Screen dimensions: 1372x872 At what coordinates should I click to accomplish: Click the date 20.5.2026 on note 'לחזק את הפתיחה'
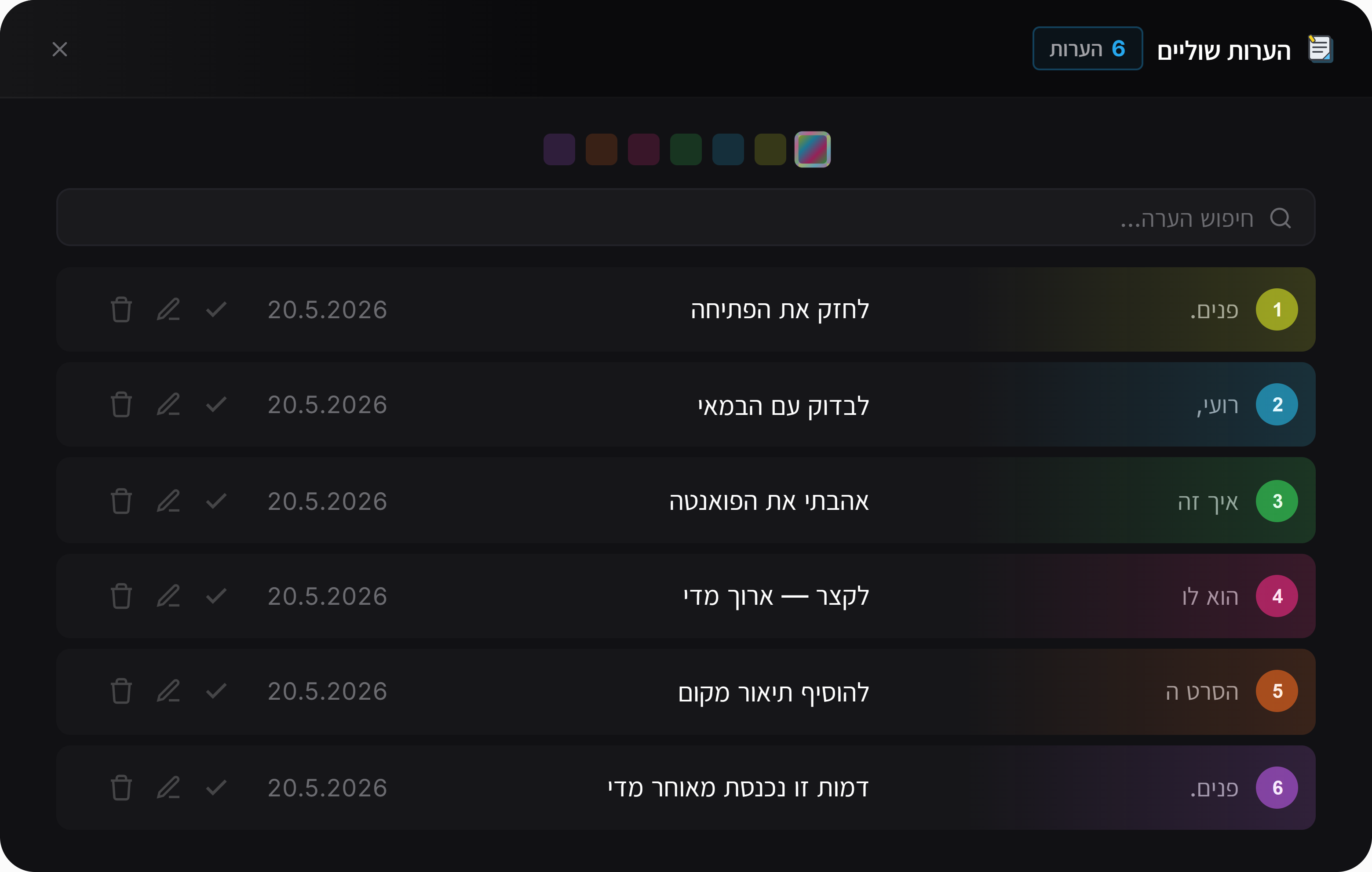tap(328, 309)
